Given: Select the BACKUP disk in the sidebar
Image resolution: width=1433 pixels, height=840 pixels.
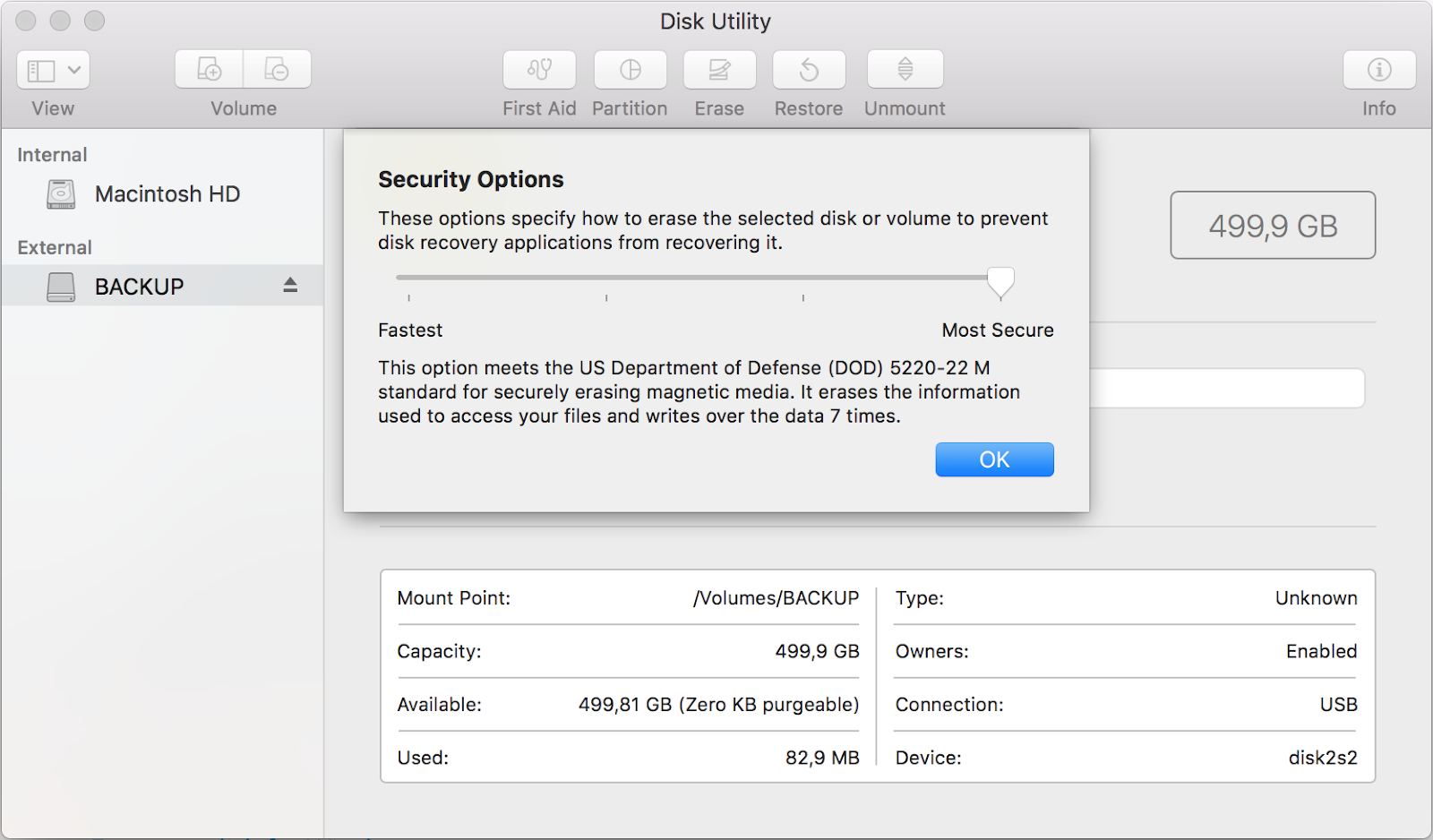Looking at the screenshot, I should coord(140,286).
